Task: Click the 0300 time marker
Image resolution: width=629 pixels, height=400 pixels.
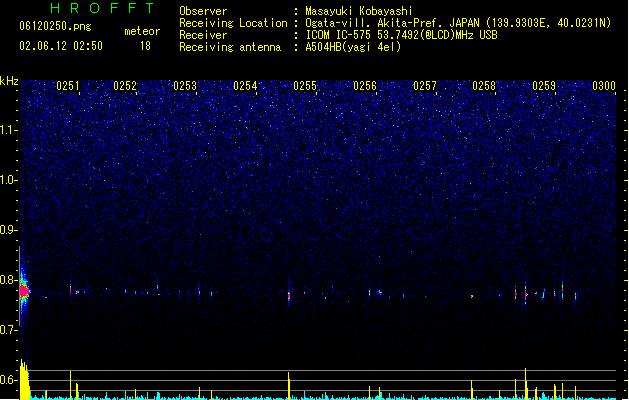Action: [x=604, y=86]
